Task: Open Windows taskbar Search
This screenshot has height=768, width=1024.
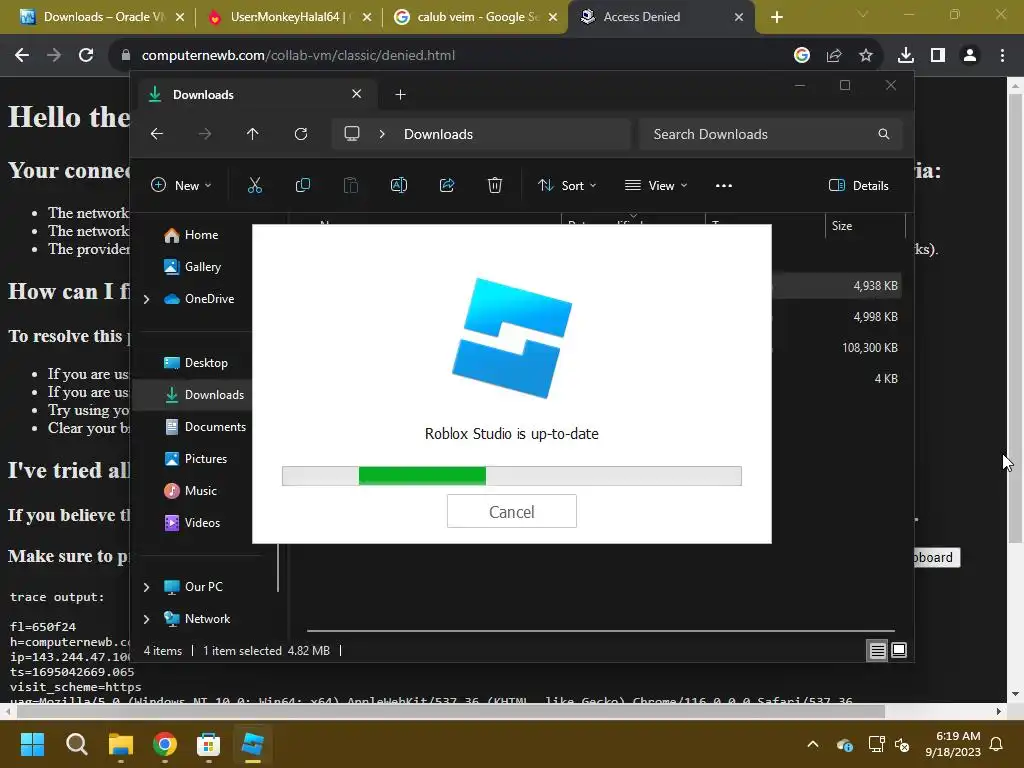Action: tap(76, 744)
